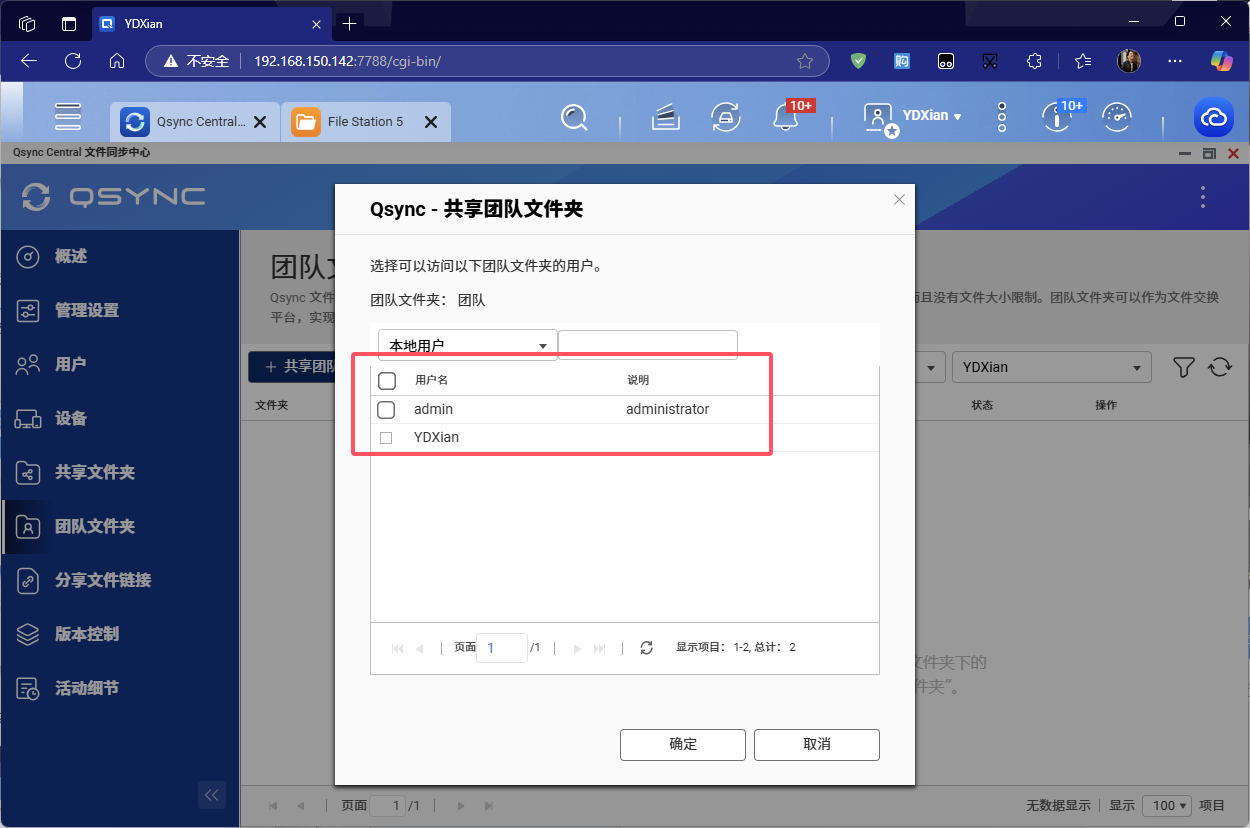Open the 本地用户 user type dropdown
Screen dimensions: 1250x828
468,345
